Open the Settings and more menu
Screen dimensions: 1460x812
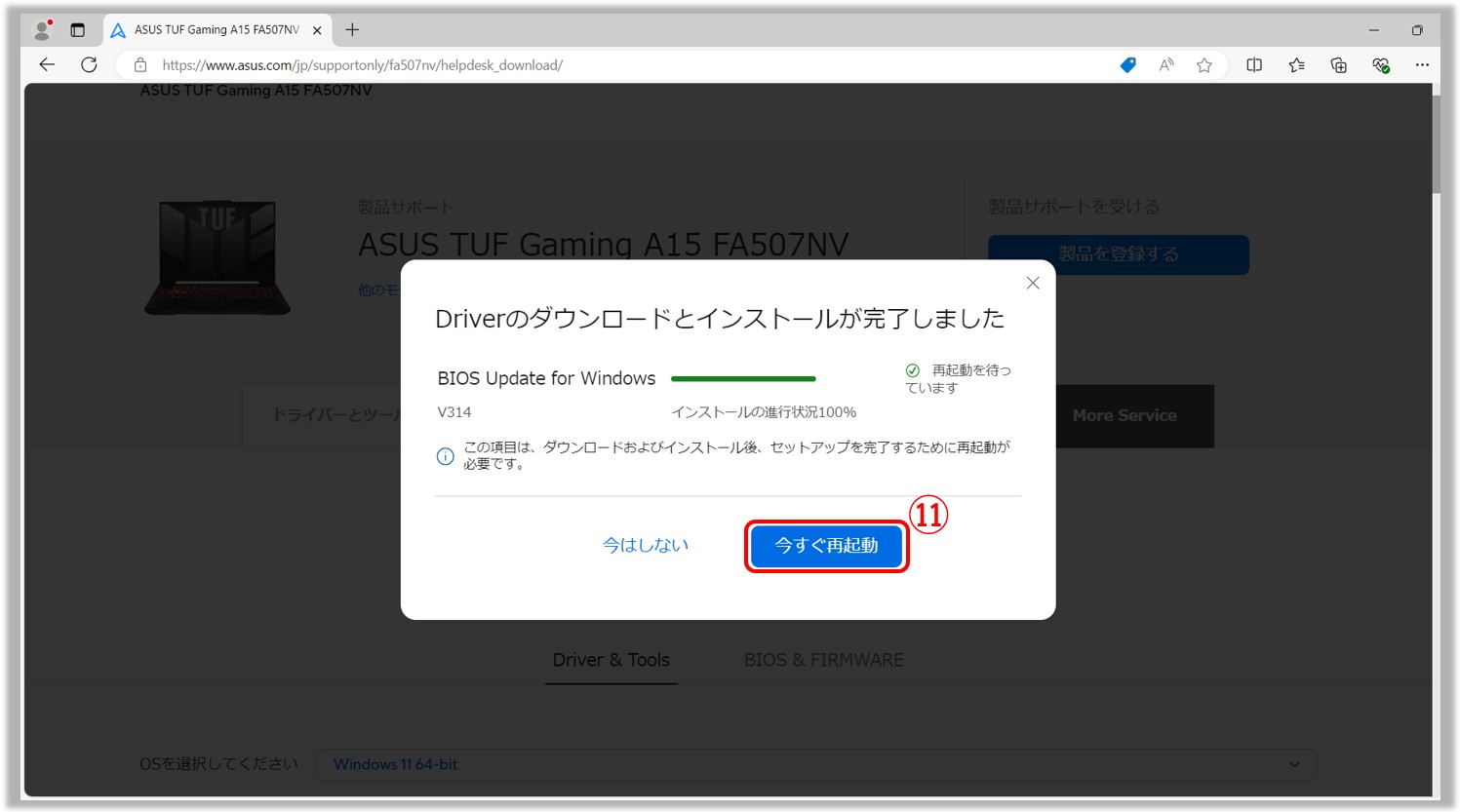pyautogui.click(x=1422, y=65)
